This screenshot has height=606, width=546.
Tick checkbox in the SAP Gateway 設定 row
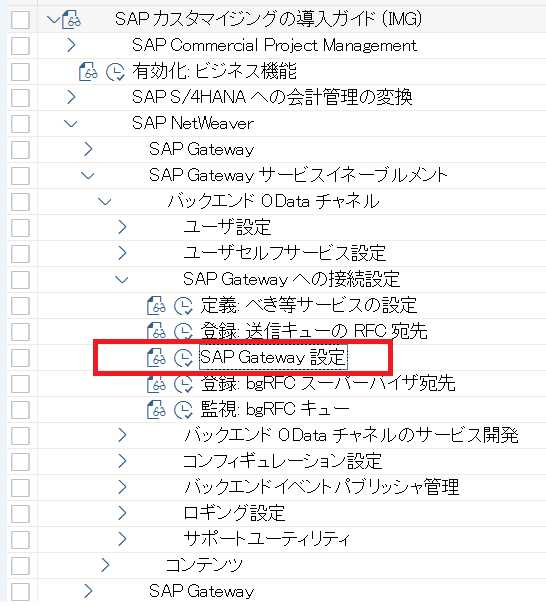click(20, 358)
